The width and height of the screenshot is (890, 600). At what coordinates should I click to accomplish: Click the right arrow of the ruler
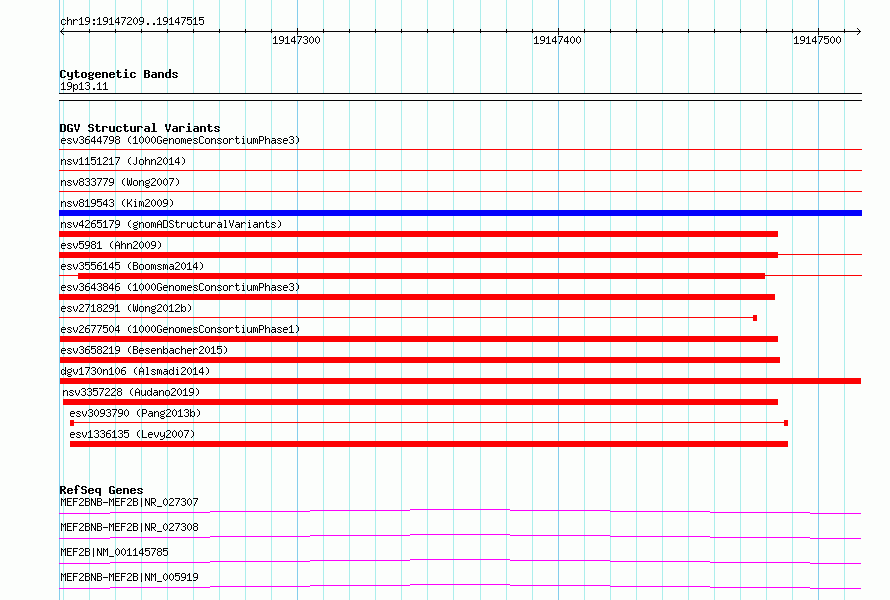point(858,32)
